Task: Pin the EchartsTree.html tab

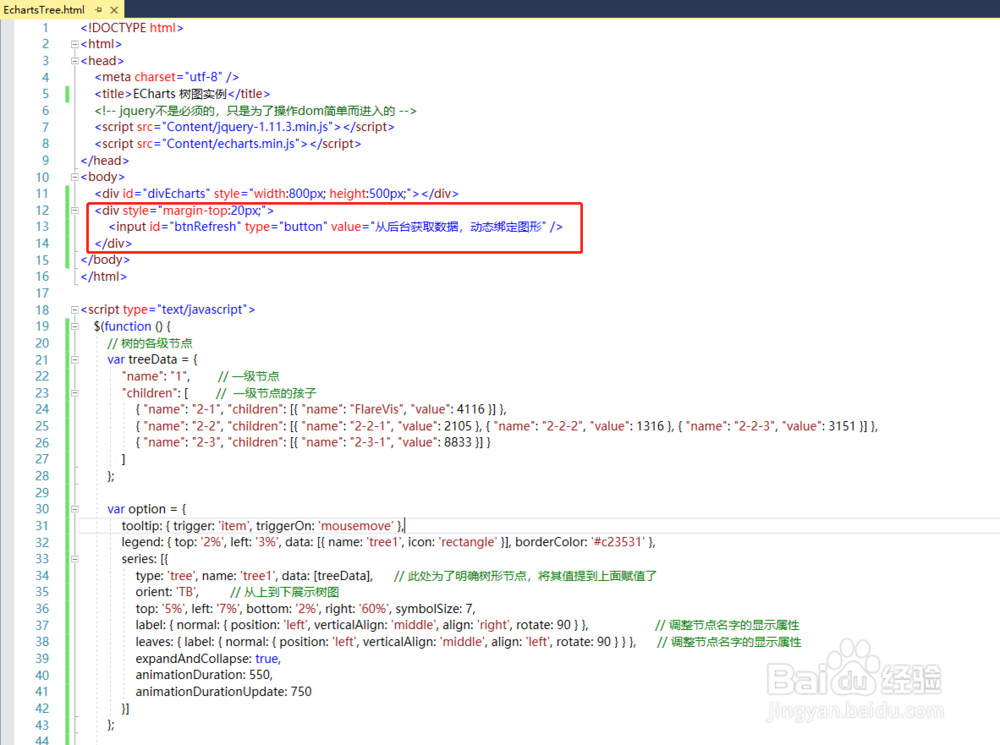Action: (99, 10)
